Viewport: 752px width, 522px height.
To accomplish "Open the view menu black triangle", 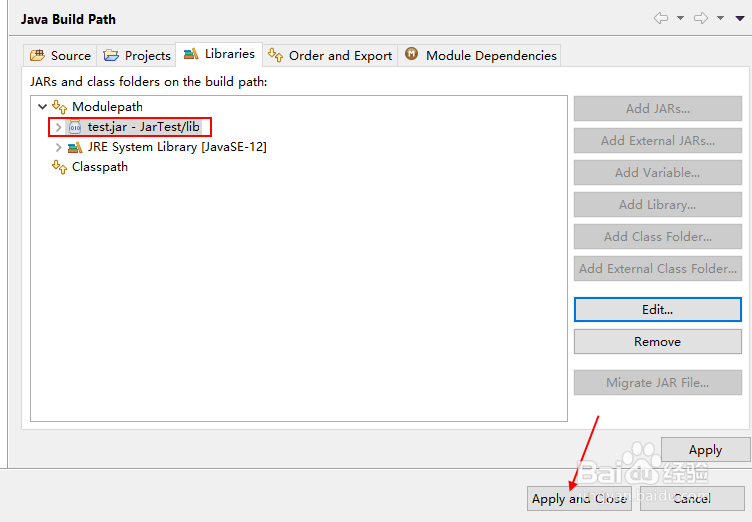I will point(740,18).
